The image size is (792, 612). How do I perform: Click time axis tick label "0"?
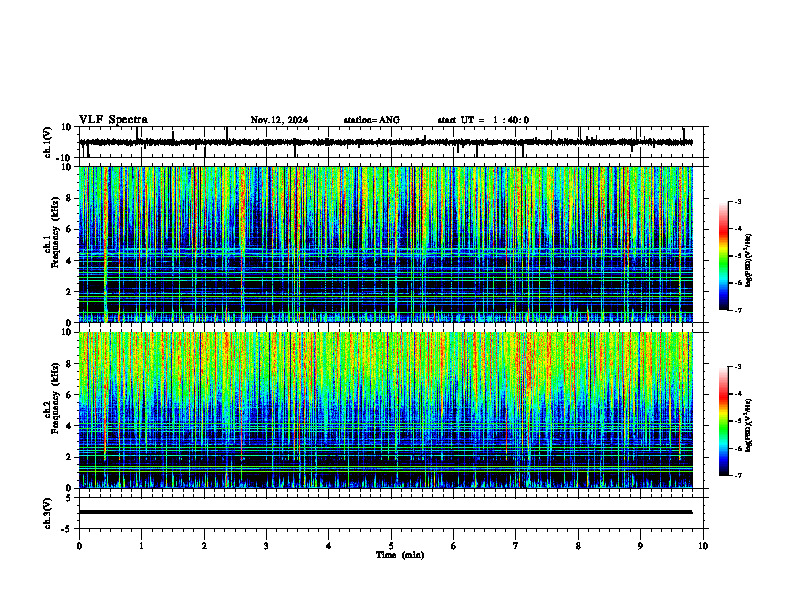pos(79,546)
